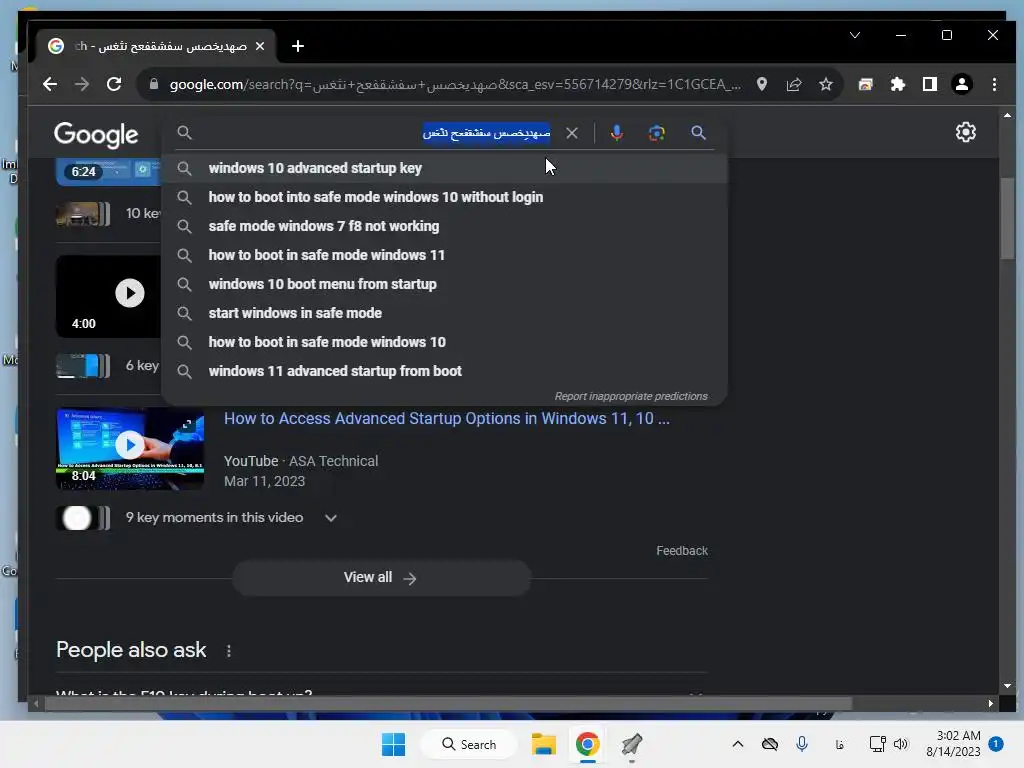Click the View all button

381,578
